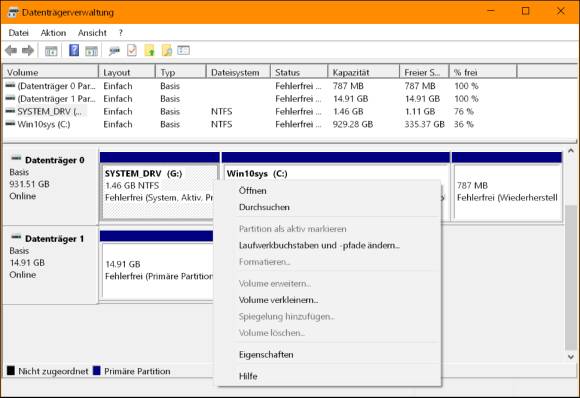
Task: Select the 14.91 GB primary partition block
Action: 157,265
